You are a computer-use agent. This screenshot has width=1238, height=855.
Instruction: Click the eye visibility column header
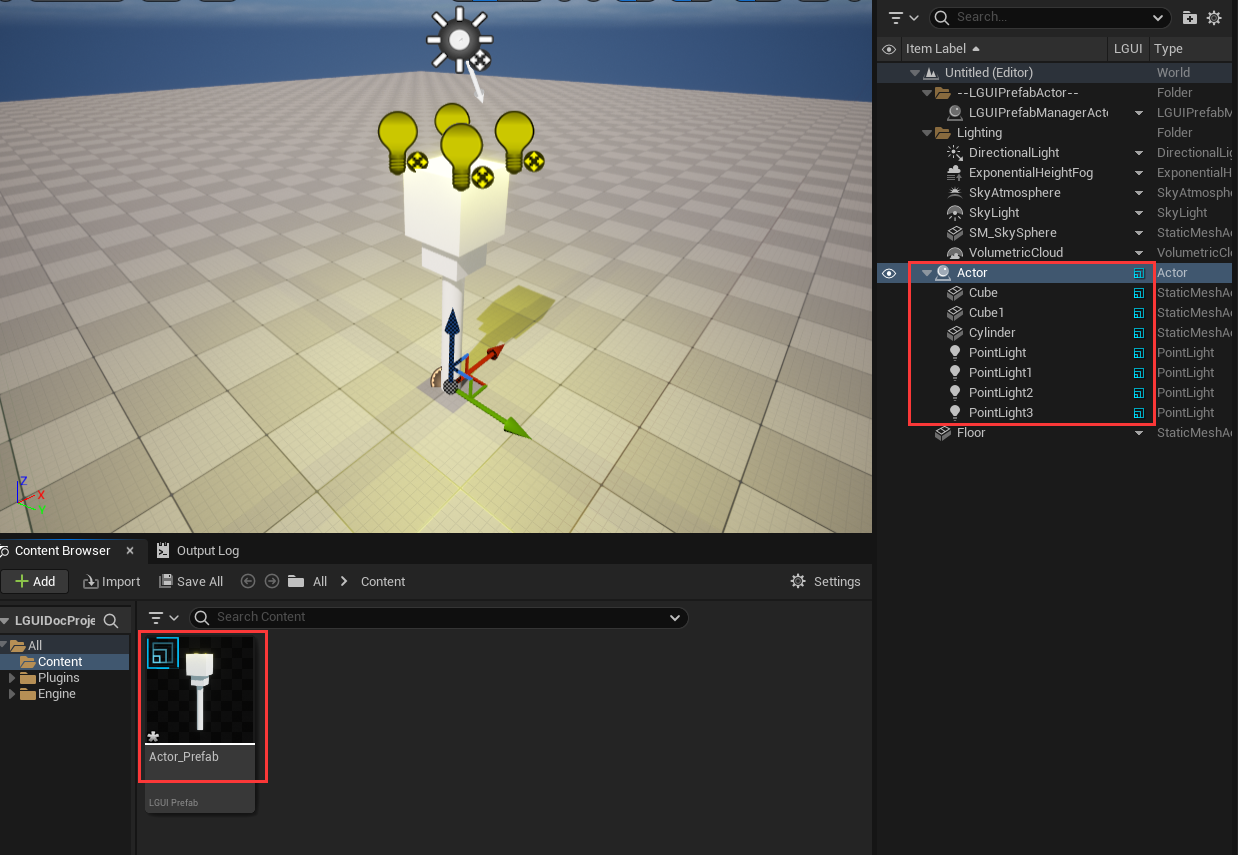888,49
